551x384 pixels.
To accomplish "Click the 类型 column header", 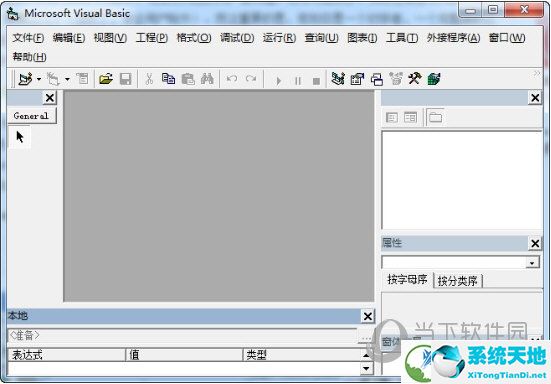I will (302, 355).
